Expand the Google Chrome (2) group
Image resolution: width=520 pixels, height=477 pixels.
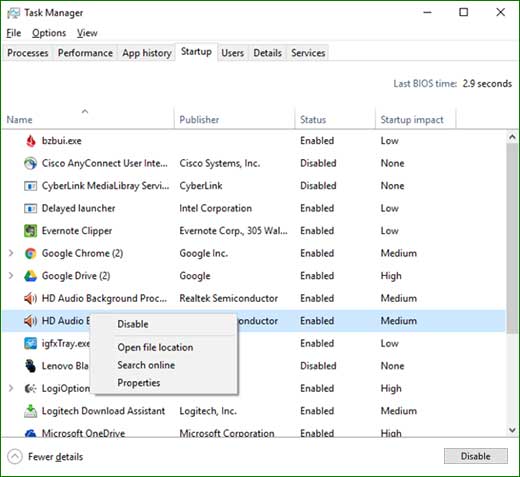[x=11, y=253]
